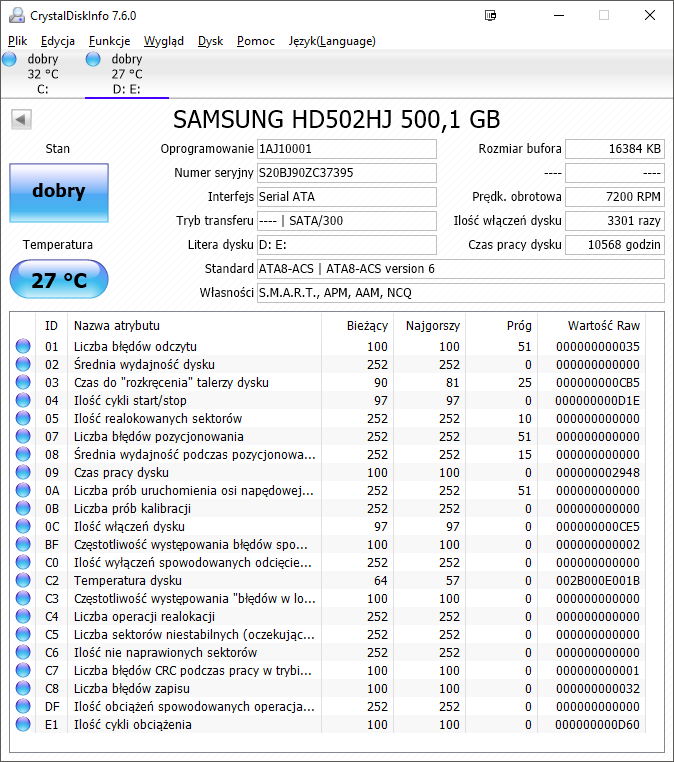Click the power on count 3301 razy
Viewport: 674px width, 762px height.
pos(615,221)
